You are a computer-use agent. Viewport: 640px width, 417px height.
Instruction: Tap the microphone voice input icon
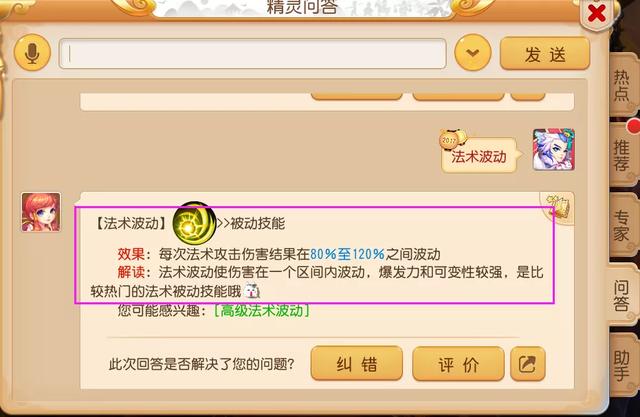pyautogui.click(x=32, y=53)
